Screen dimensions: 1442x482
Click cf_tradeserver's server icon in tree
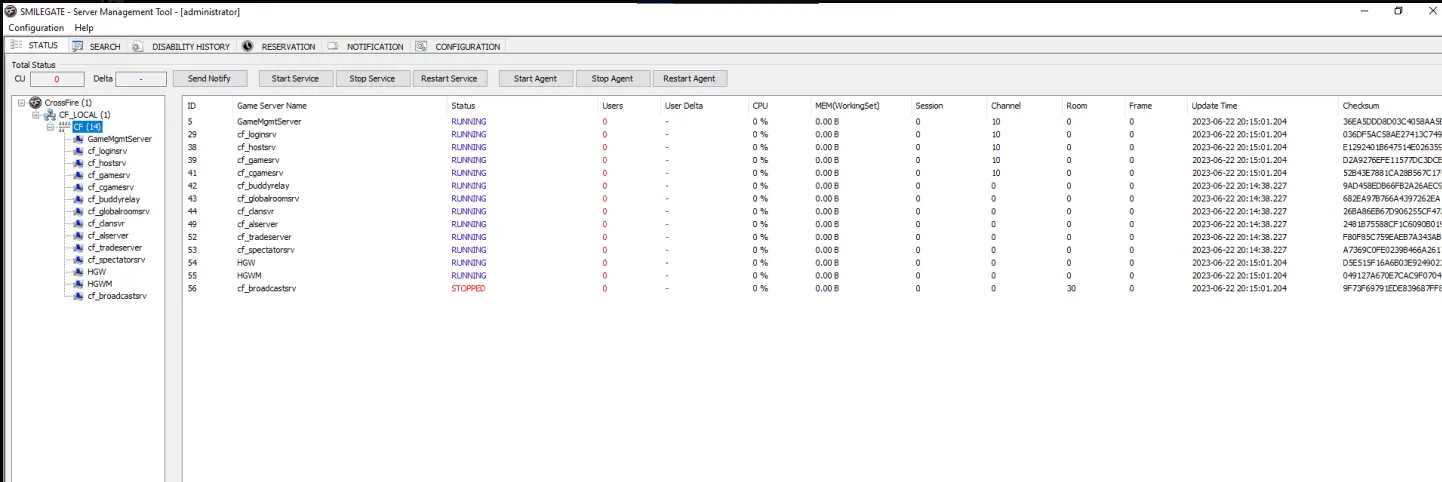[79, 247]
